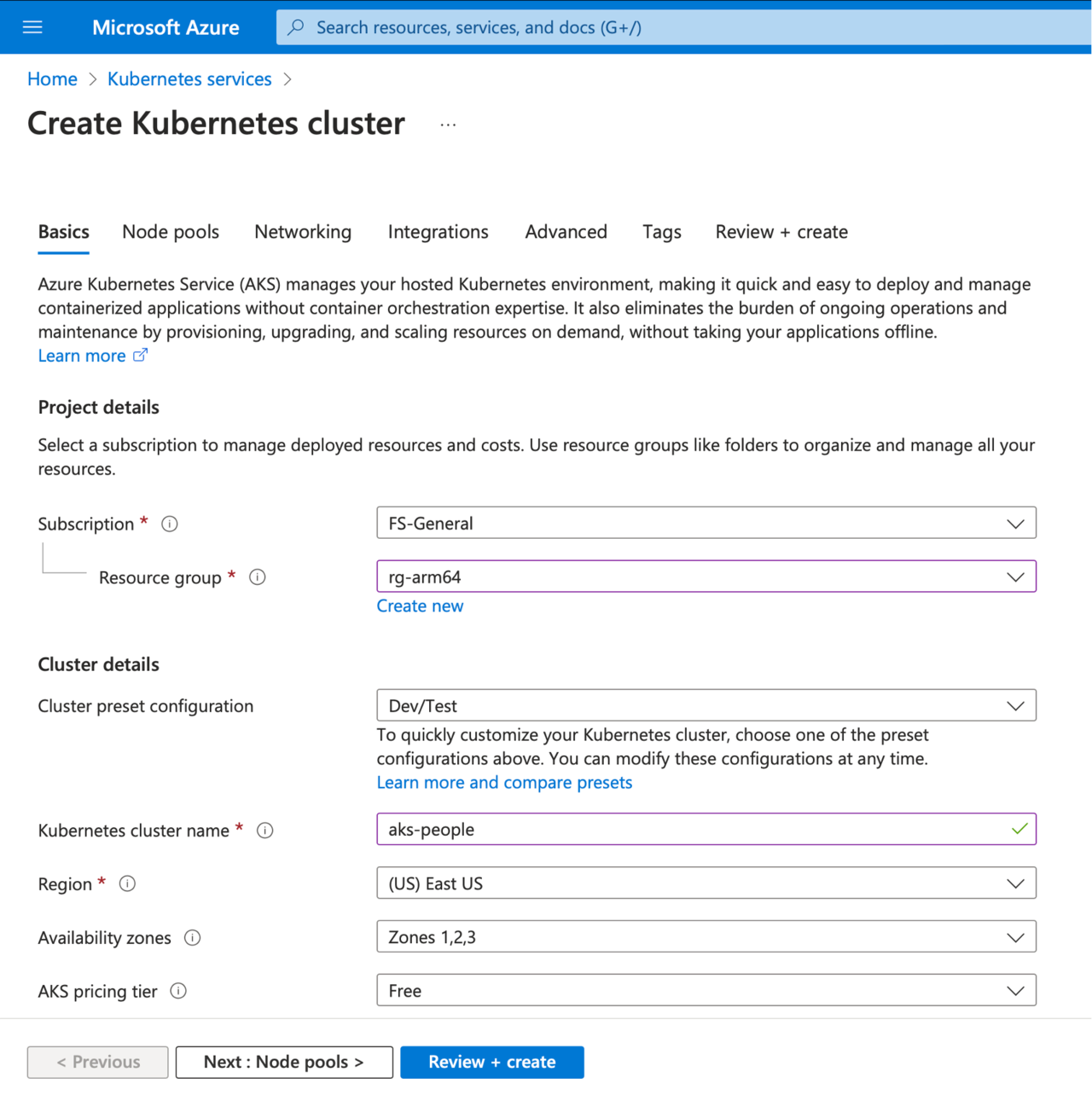Click the AKS pricing tier info icon

178,991
